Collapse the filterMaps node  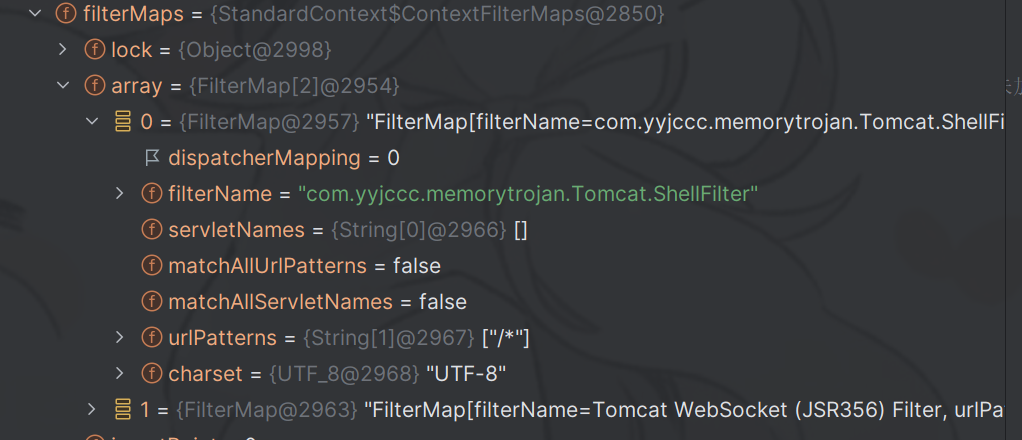(35, 14)
